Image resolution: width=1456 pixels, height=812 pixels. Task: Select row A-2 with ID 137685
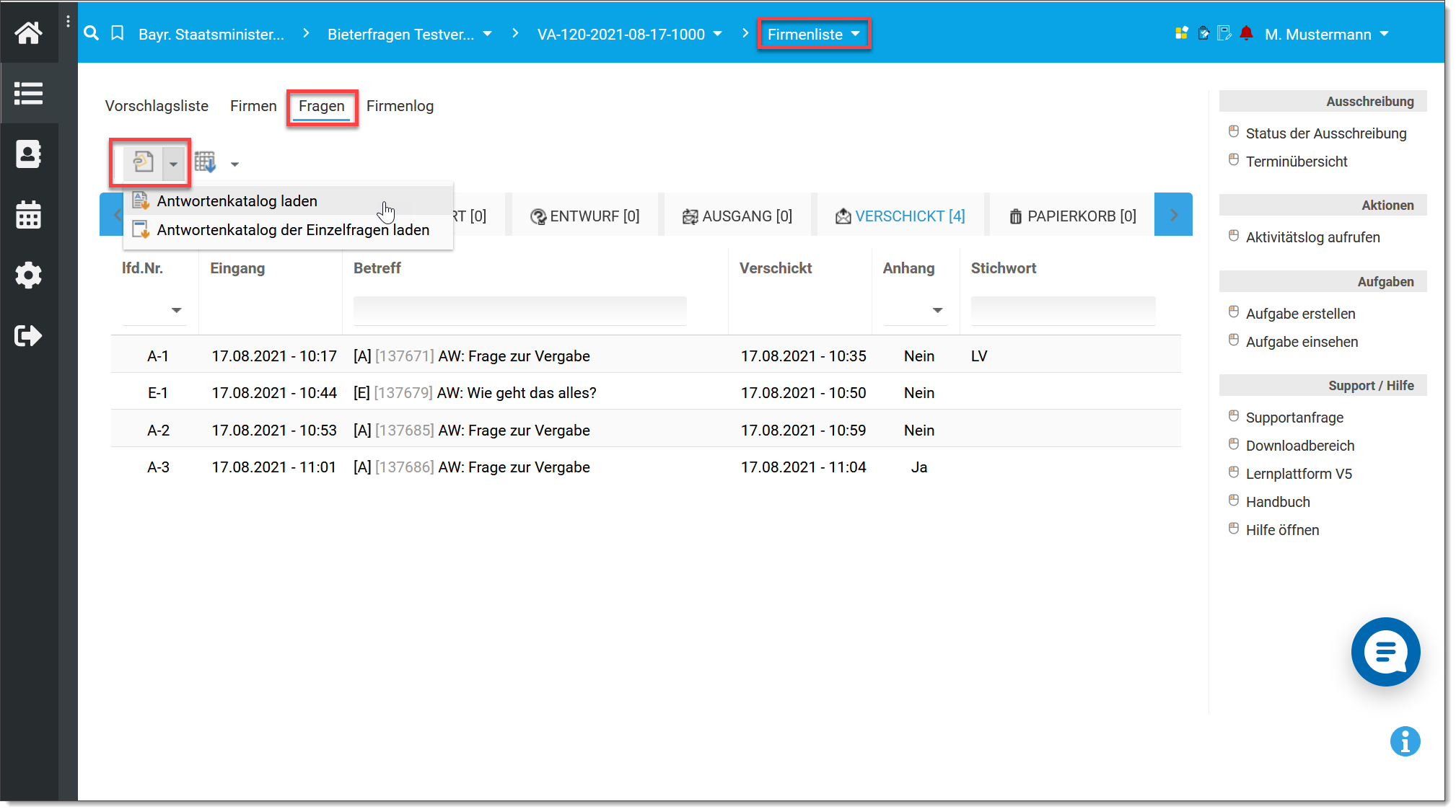[x=646, y=430]
